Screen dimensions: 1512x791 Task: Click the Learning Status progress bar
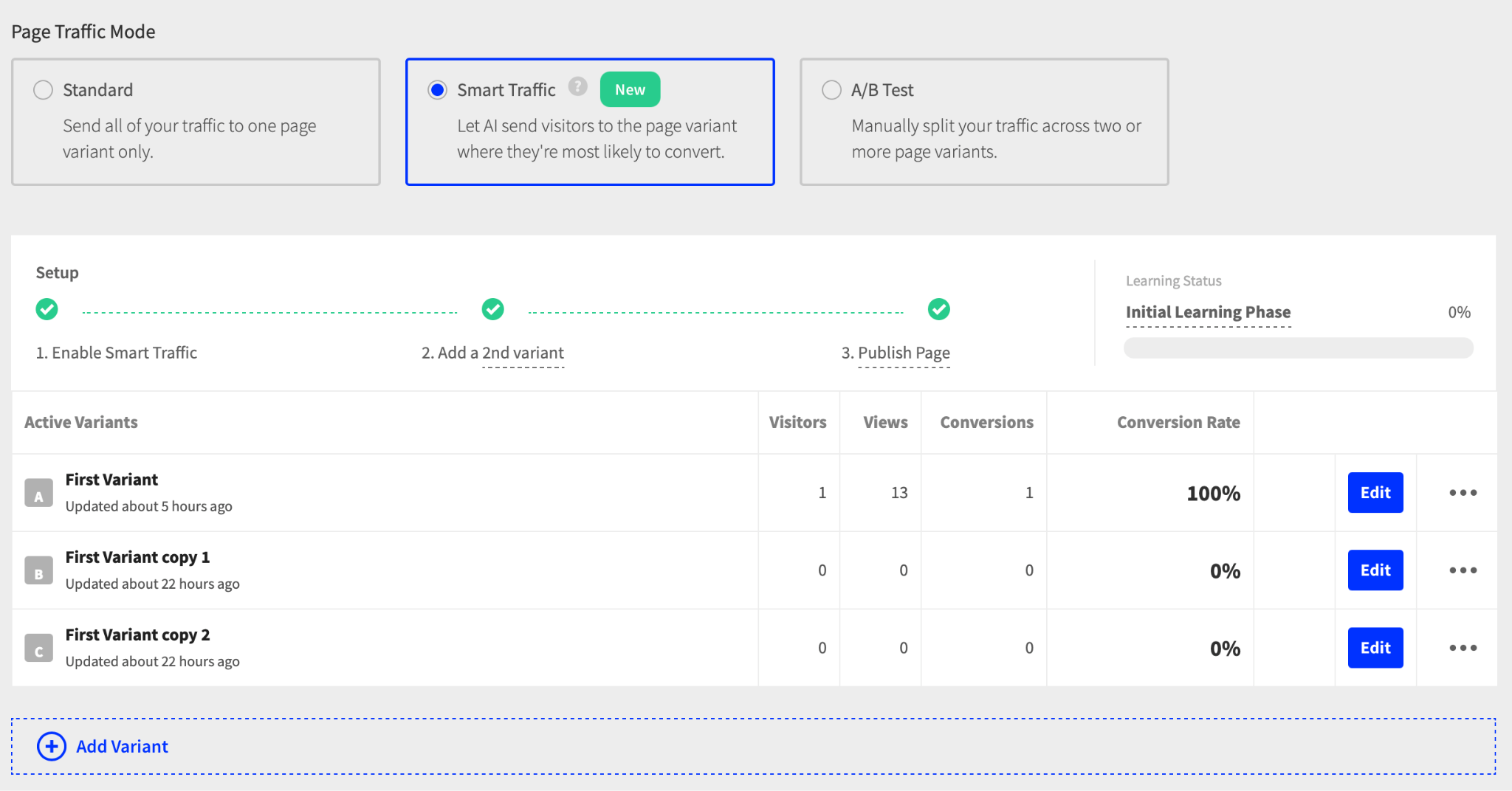point(1298,347)
